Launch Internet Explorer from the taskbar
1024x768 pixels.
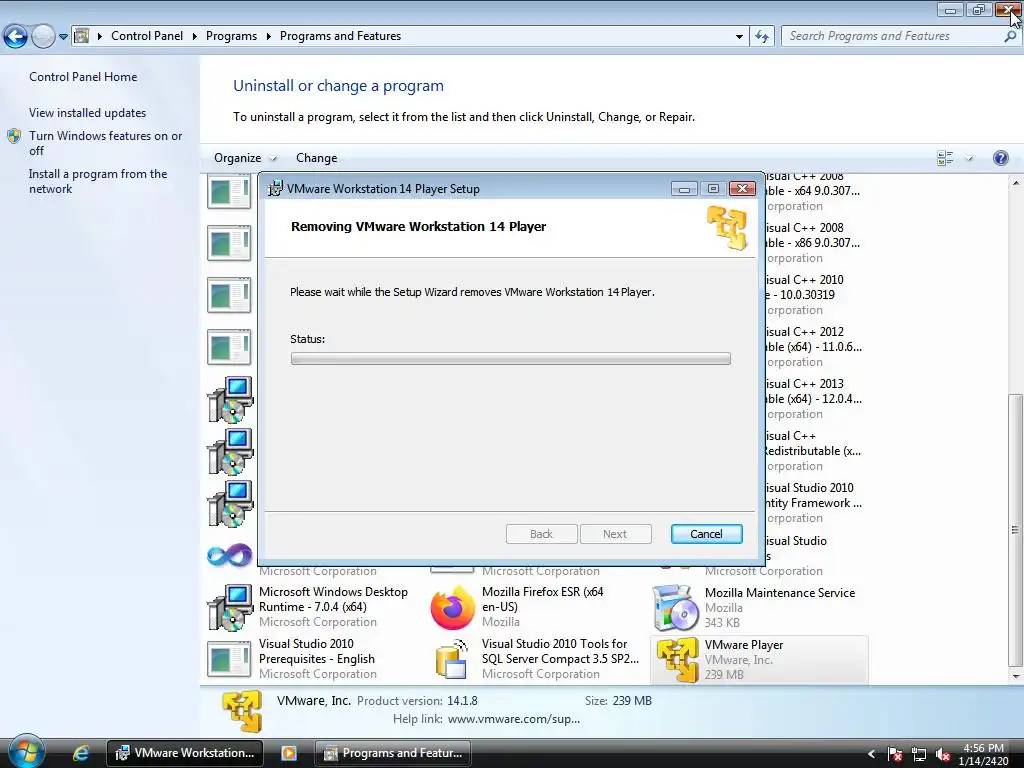tap(81, 753)
